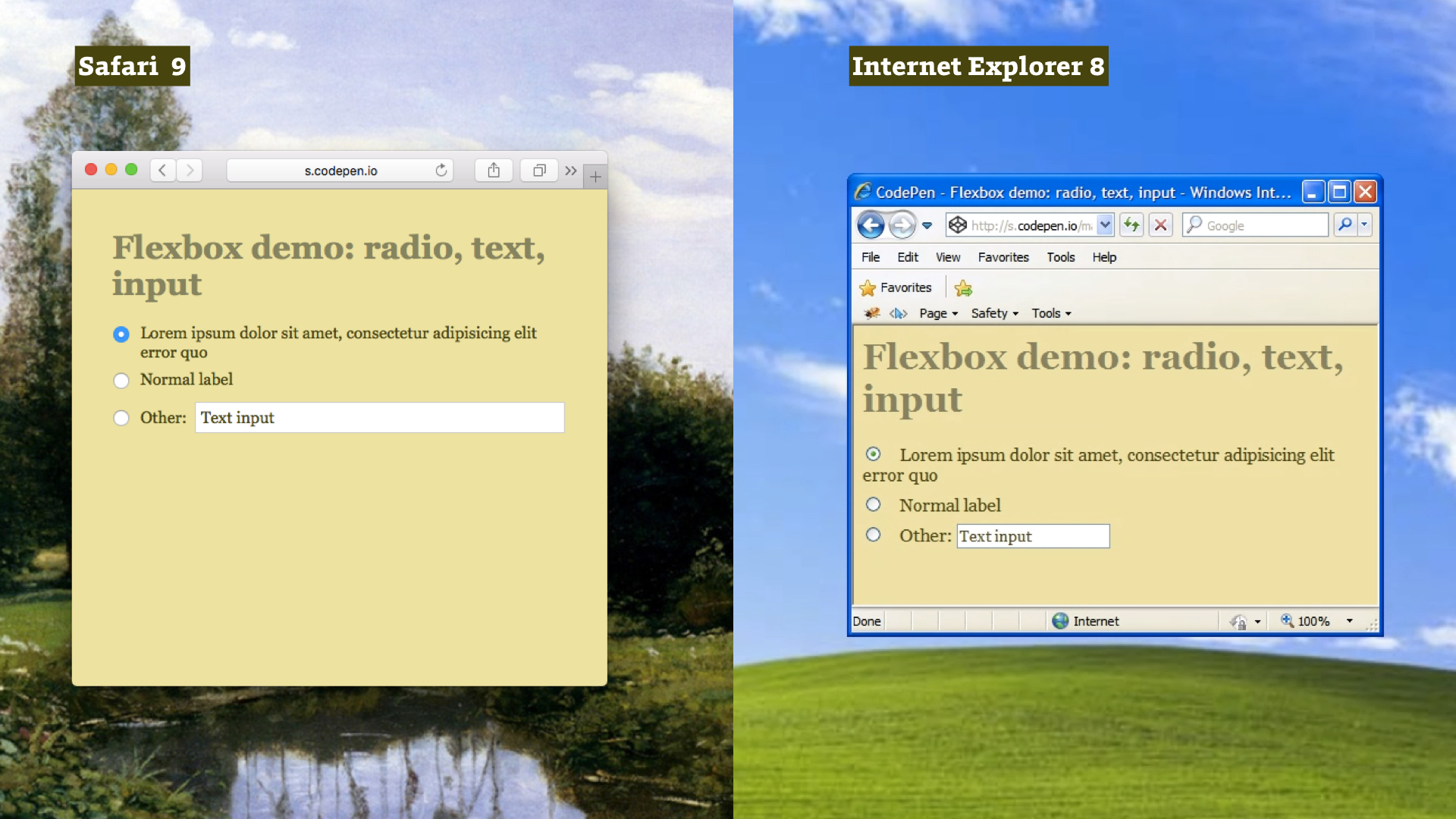
Task: Open Favorites menu in IE menu bar
Action: pyautogui.click(x=1003, y=257)
